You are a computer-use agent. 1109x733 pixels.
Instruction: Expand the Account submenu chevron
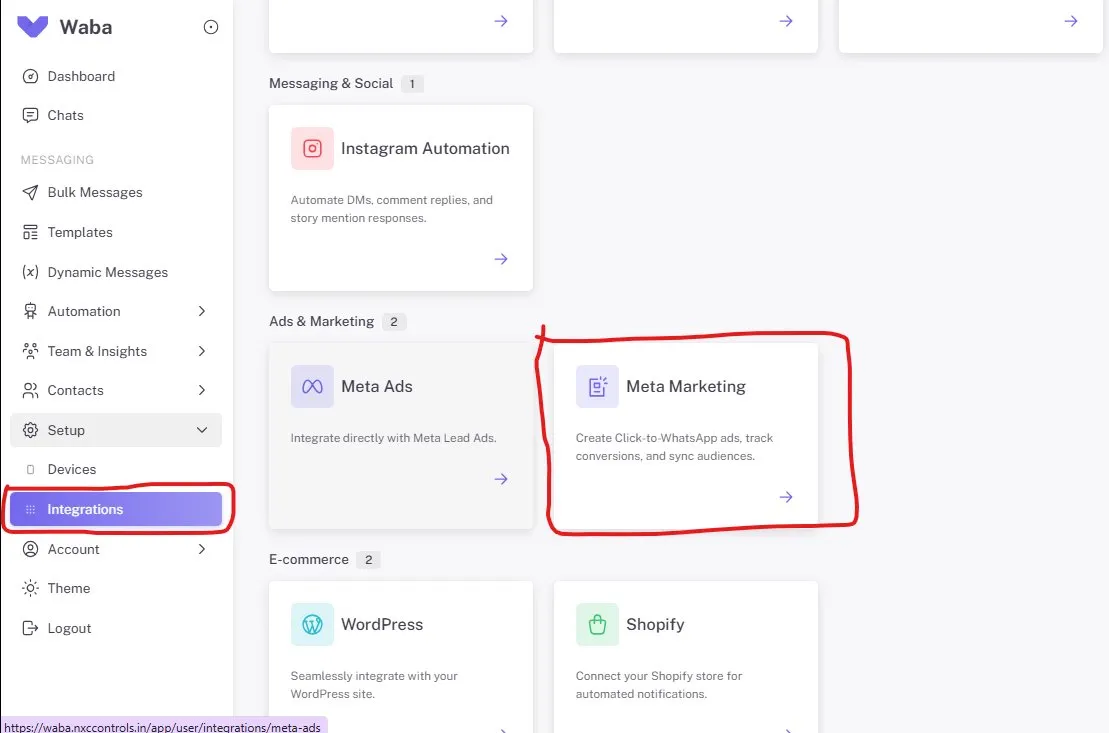point(202,549)
